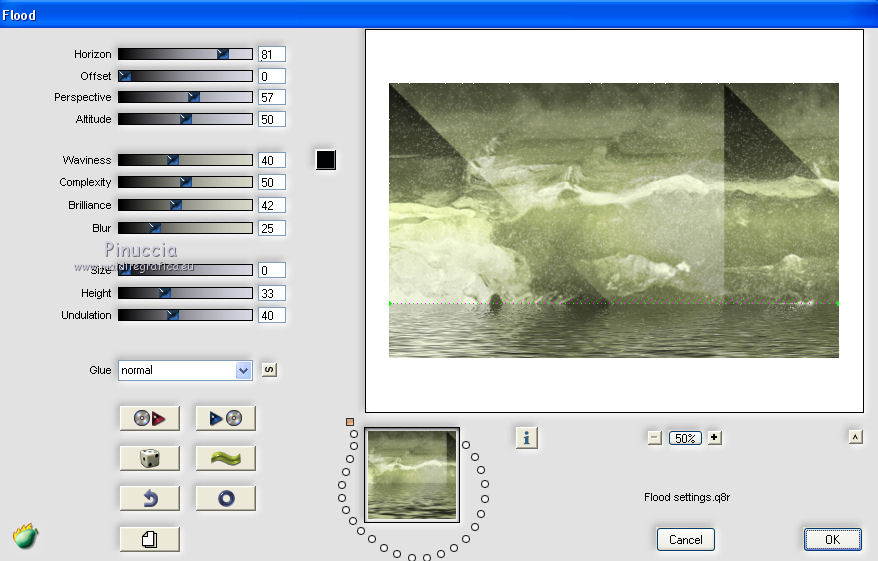Screen dimensions: 878x561
Task: Click the Complexity value field showing 50
Action: tap(272, 183)
